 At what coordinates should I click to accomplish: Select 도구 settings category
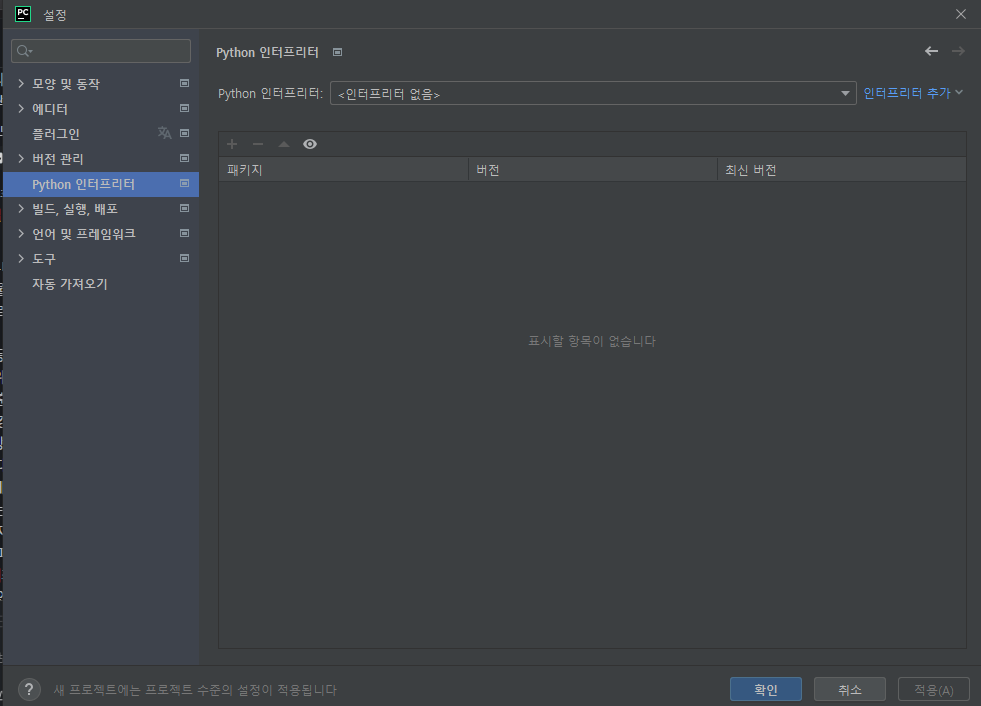coord(44,259)
